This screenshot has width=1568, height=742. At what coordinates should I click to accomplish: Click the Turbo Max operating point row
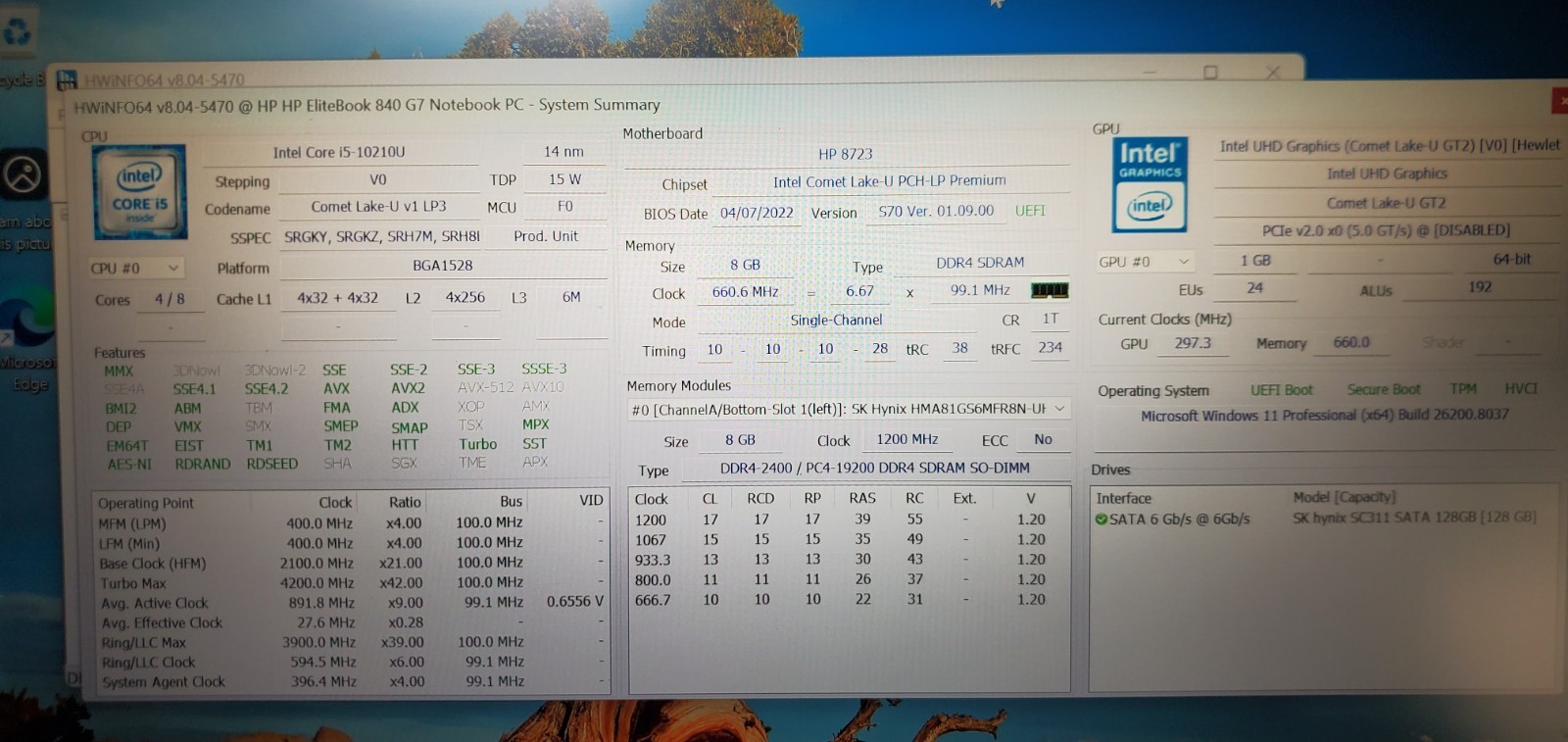pos(351,583)
